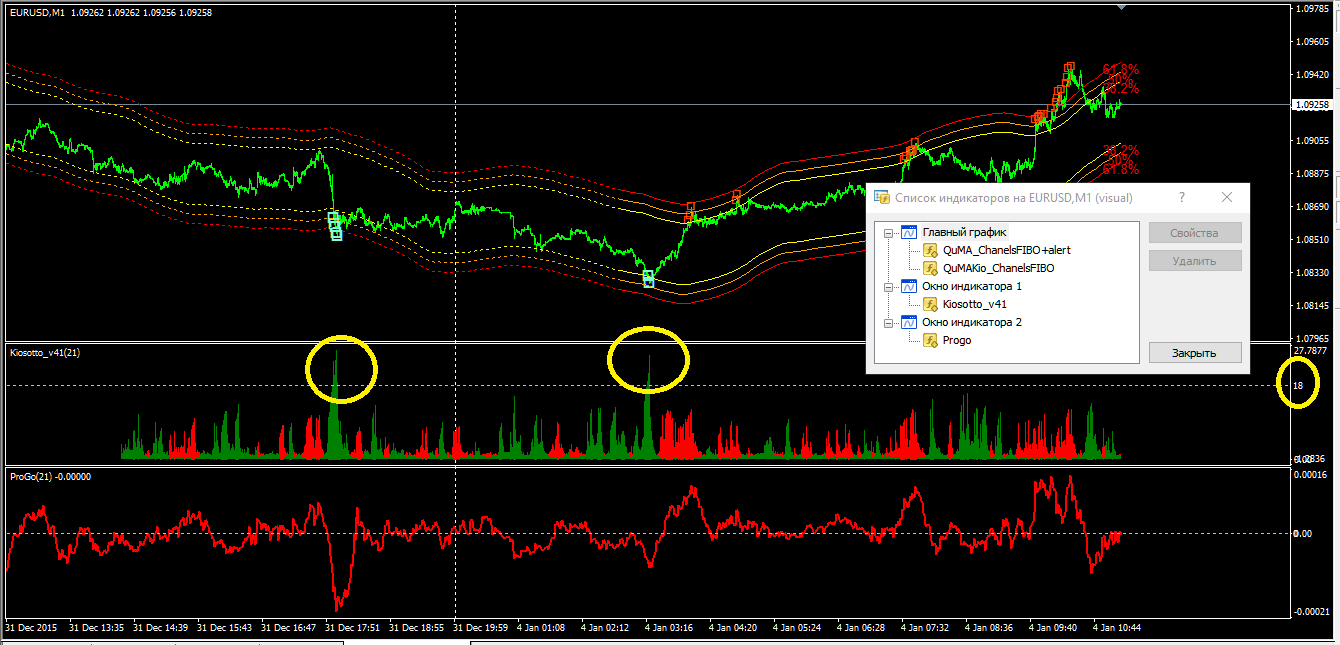Close the indicator list dialog with X
This screenshot has height=645, width=1340.
point(1227,197)
